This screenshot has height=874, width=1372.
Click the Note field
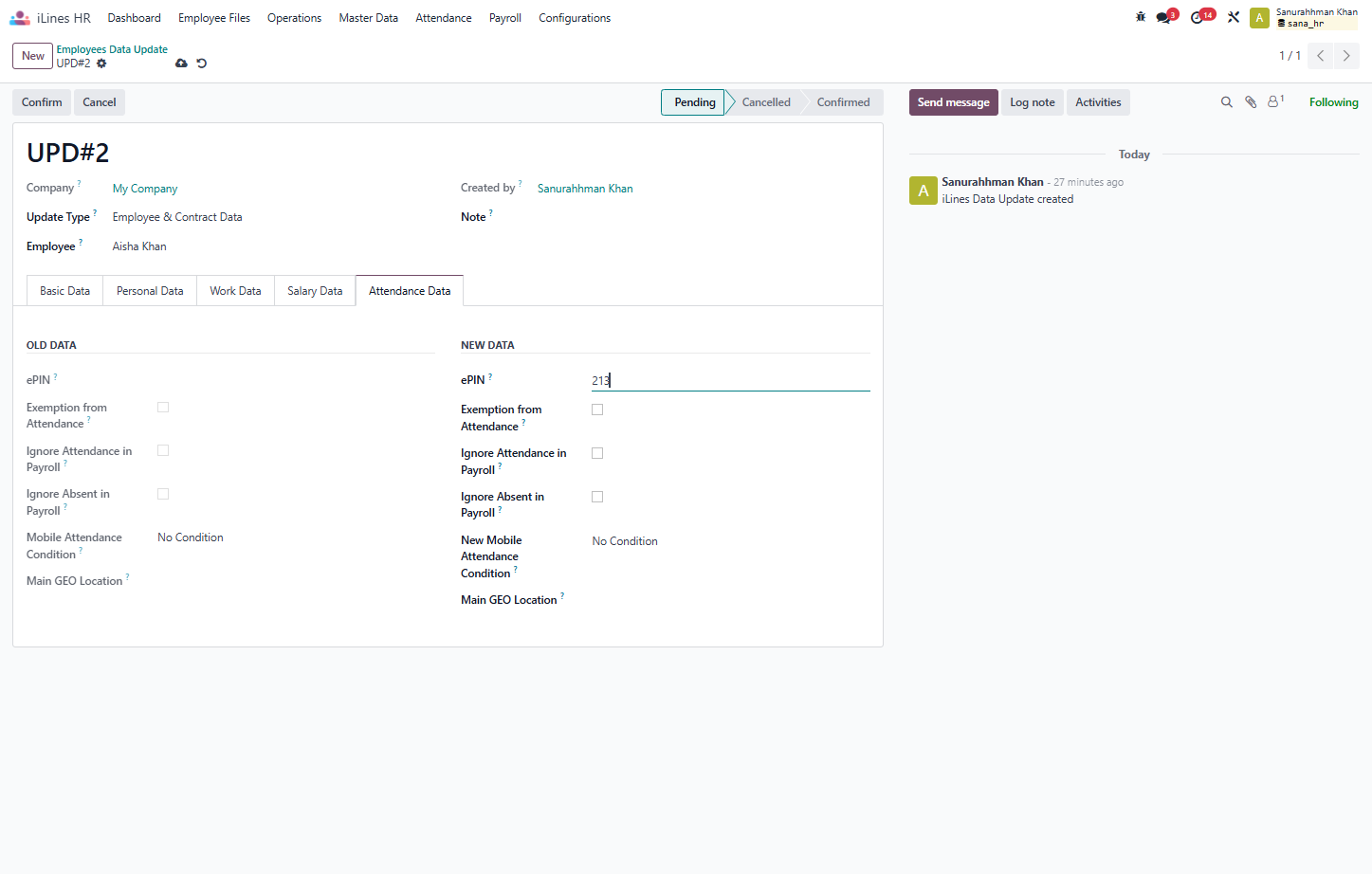[x=703, y=217]
